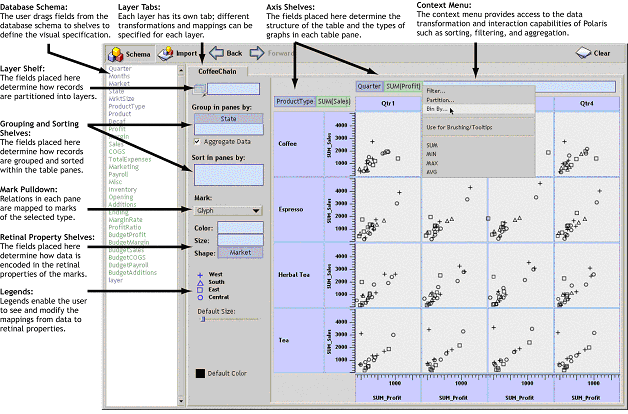This screenshot has width=628, height=414.
Task: Click the layer shelf icon under CoffeeChain
Action: pos(200,90)
